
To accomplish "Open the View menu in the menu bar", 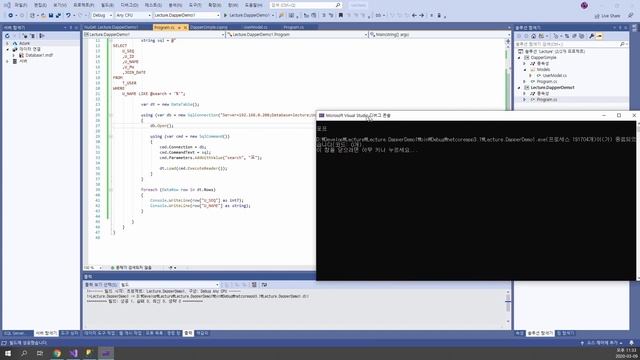I will pyautogui.click(x=60, y=5).
